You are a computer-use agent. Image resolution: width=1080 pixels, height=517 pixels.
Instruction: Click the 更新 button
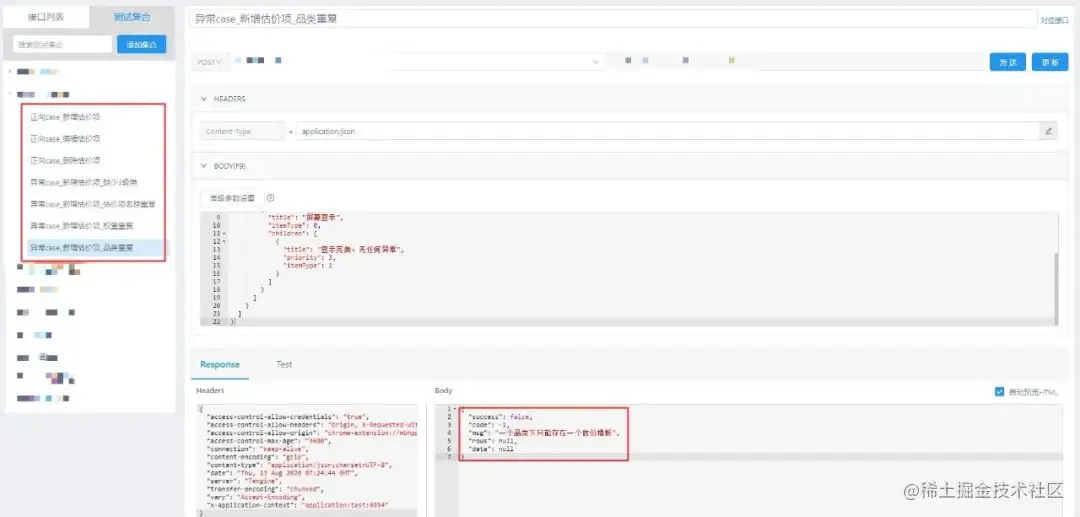(x=1050, y=62)
